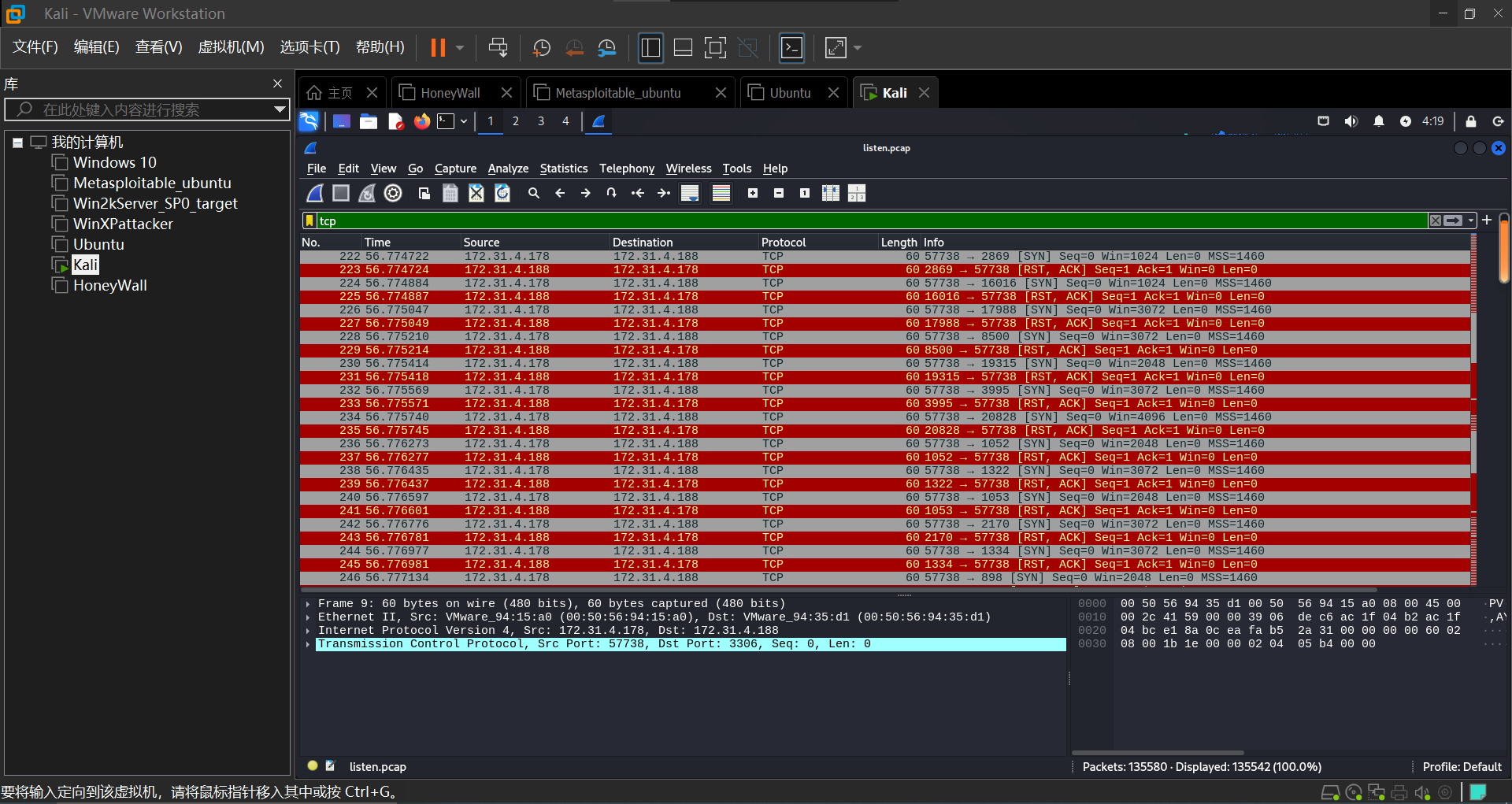This screenshot has height=804, width=1512.
Task: Zoom in packet text with plus icon
Action: [x=753, y=193]
